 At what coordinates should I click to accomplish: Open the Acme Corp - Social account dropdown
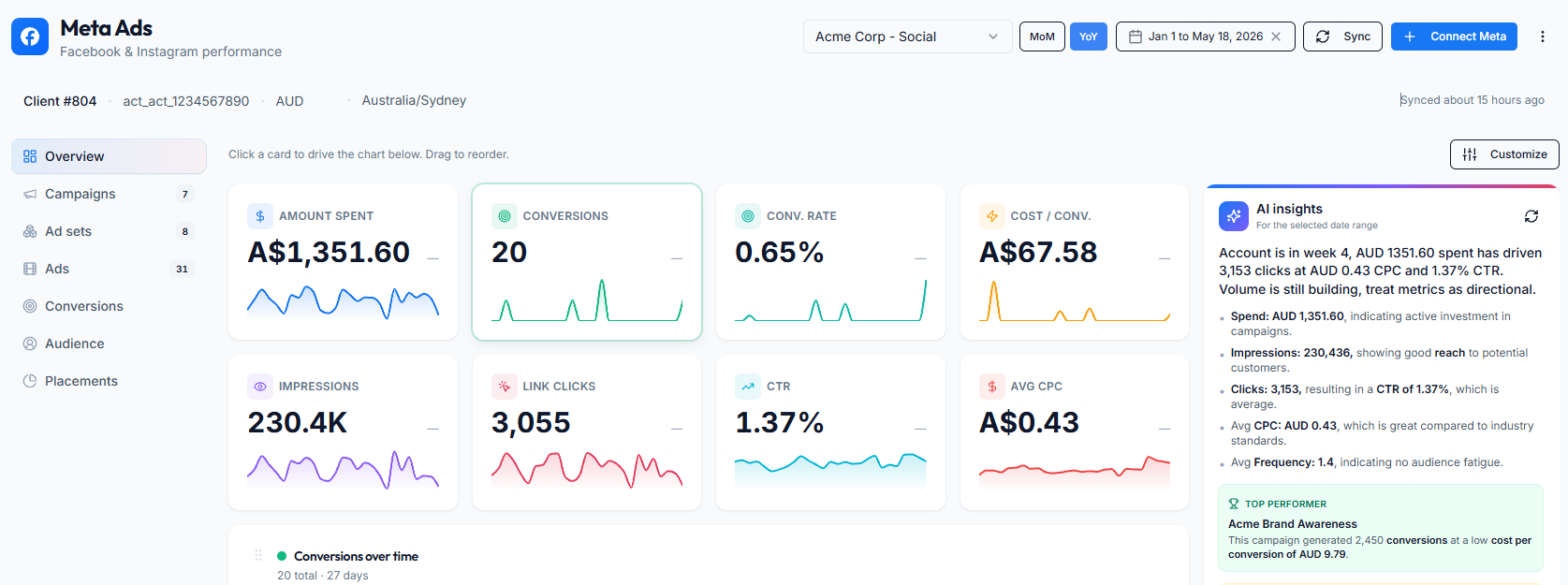point(907,37)
